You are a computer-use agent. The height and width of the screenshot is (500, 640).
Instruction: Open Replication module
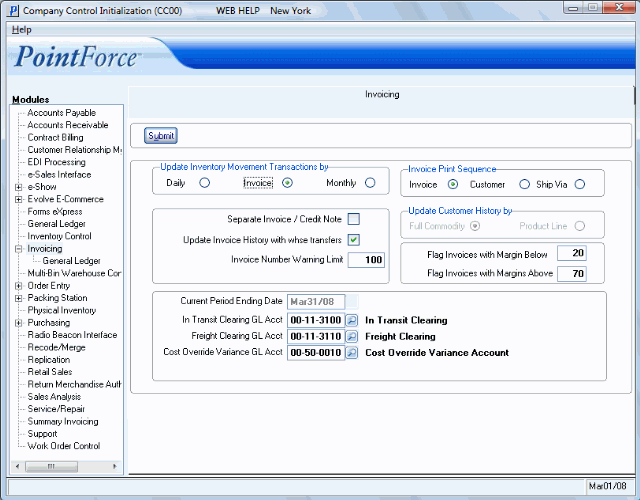pyautogui.click(x=49, y=360)
